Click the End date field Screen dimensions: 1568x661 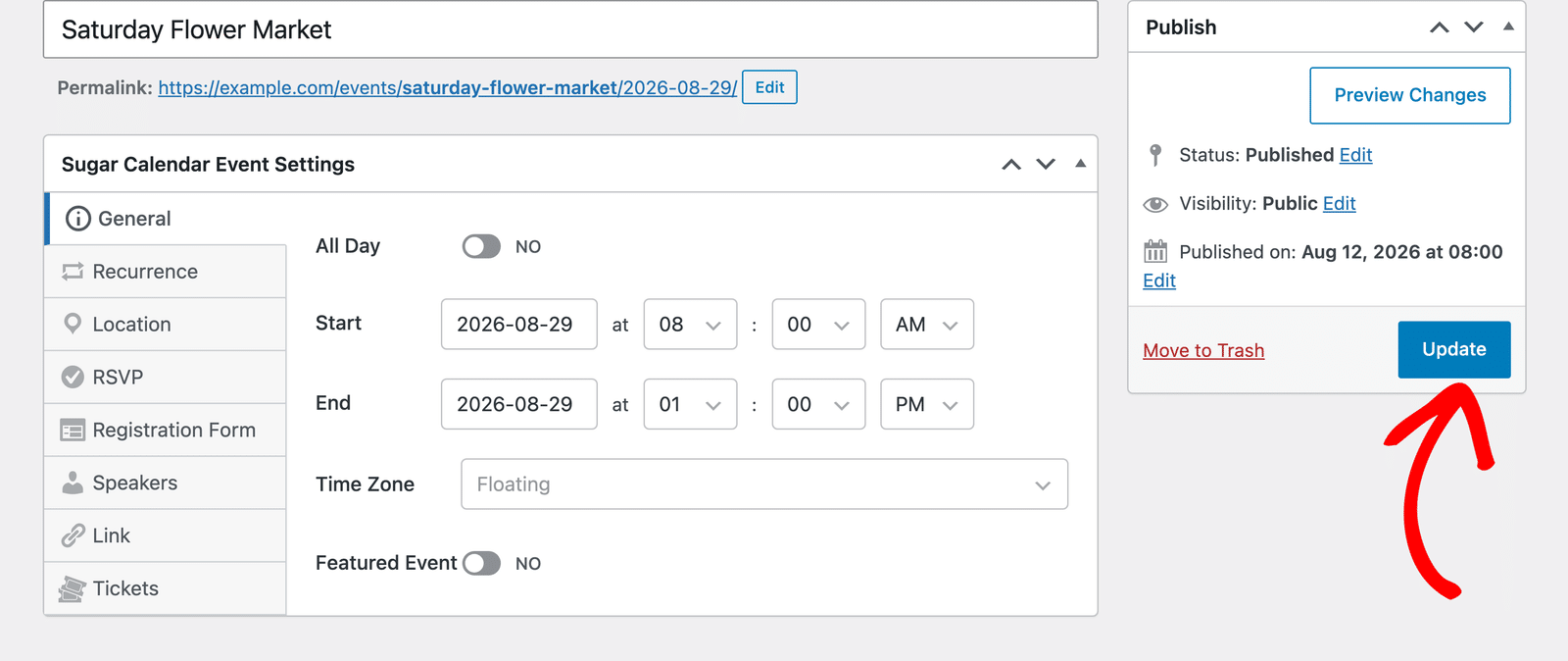pos(519,404)
